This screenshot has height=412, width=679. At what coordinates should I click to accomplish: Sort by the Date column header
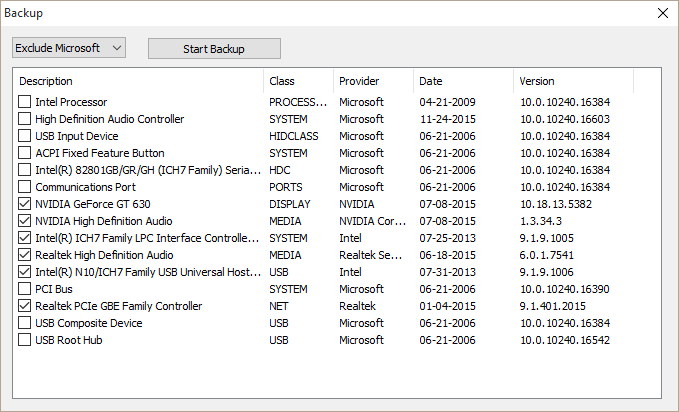pos(463,81)
